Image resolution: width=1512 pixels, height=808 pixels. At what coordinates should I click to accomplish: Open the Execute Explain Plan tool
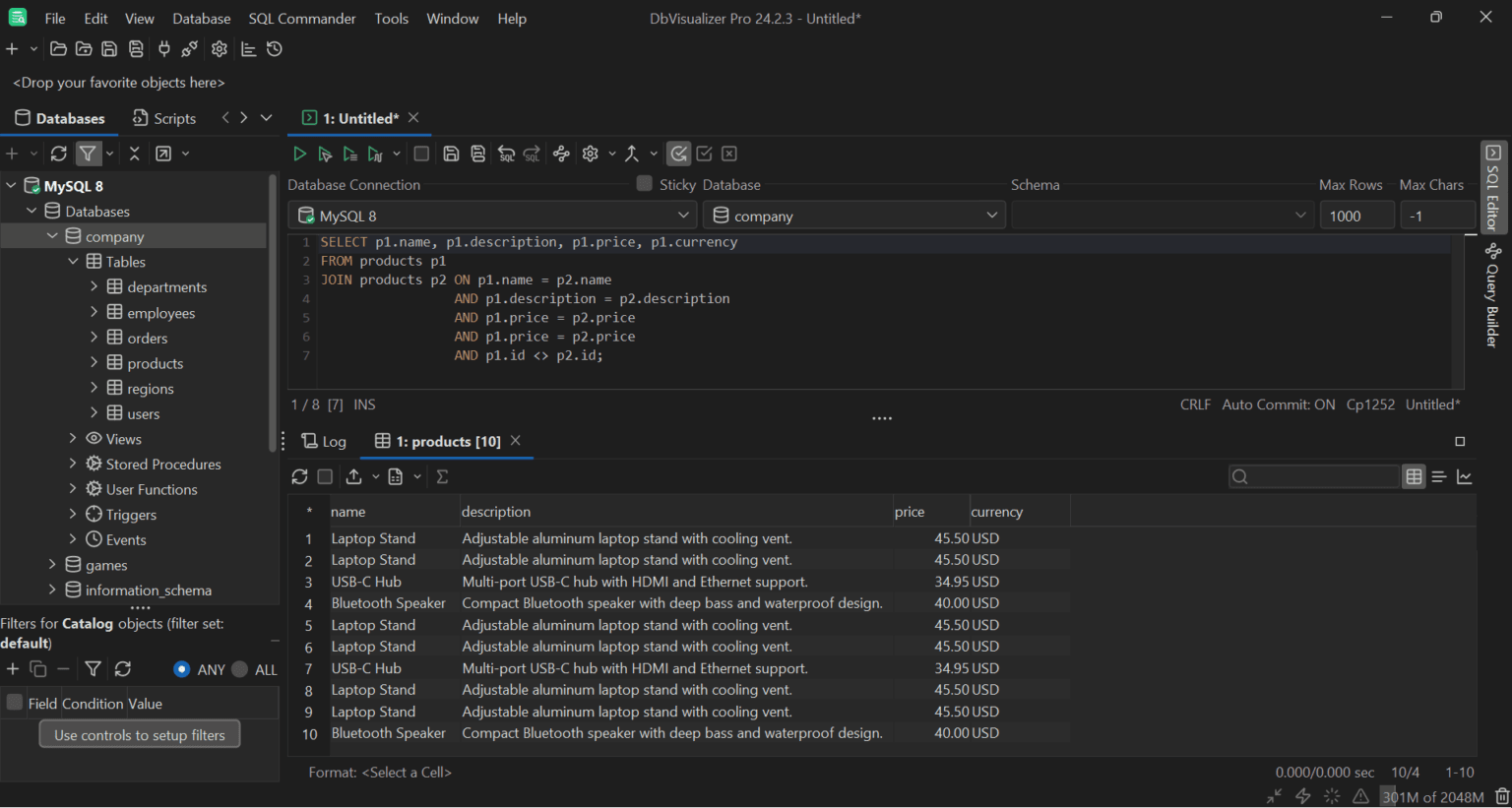375,154
